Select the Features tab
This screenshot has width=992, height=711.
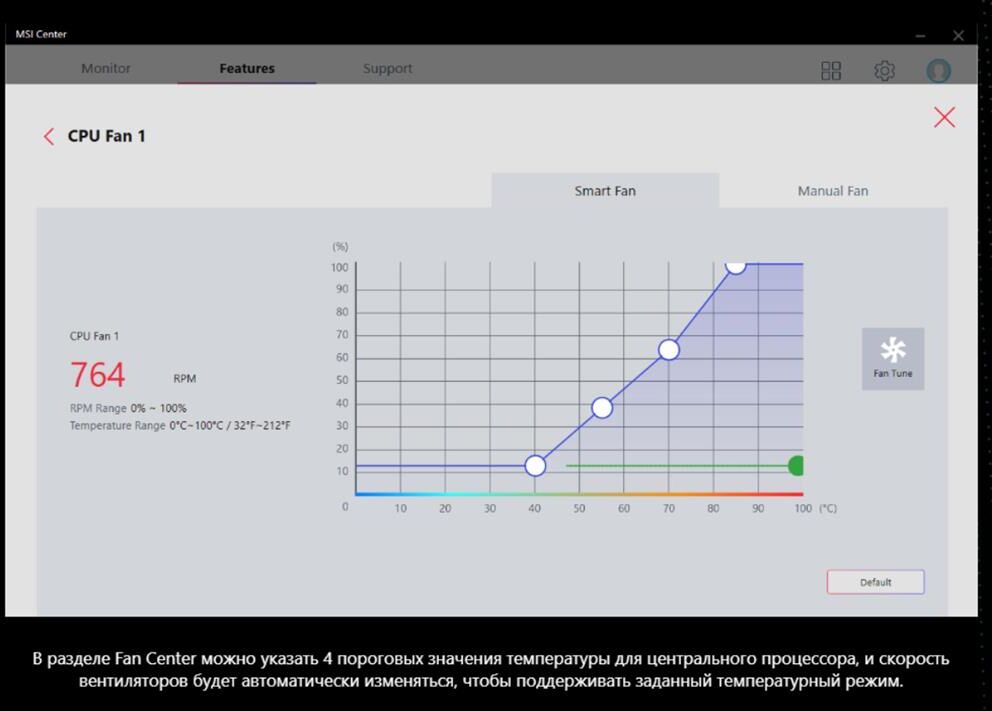pyautogui.click(x=247, y=68)
